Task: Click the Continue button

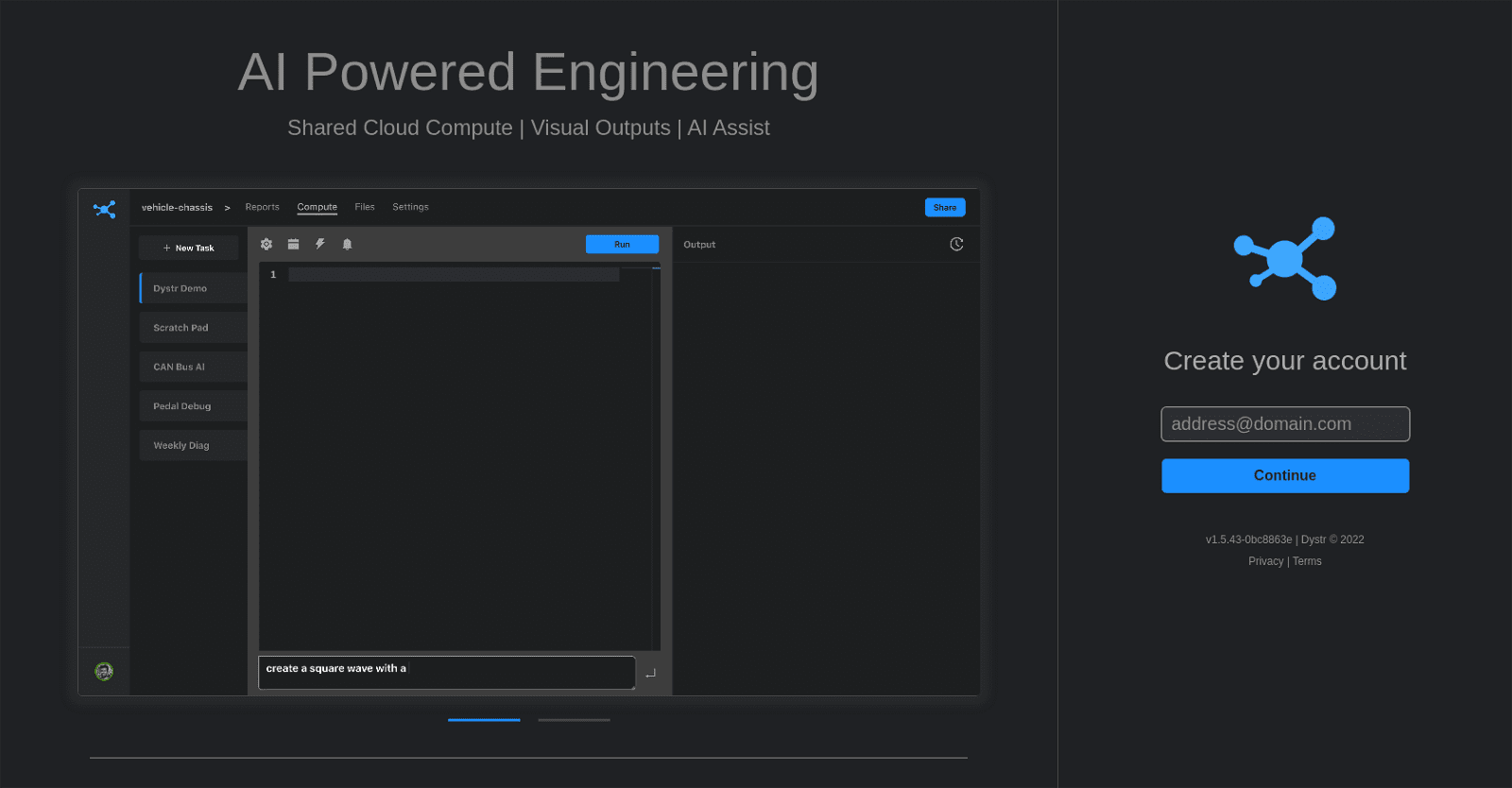Action: pyautogui.click(x=1284, y=475)
